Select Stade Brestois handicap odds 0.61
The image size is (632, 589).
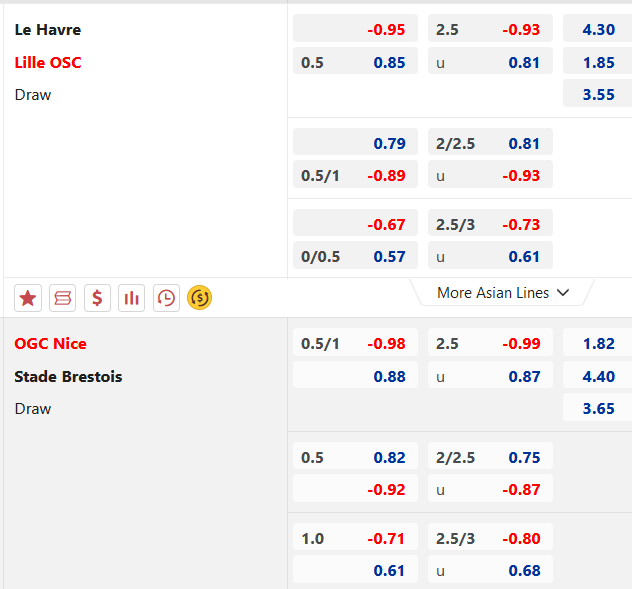tap(355, 569)
